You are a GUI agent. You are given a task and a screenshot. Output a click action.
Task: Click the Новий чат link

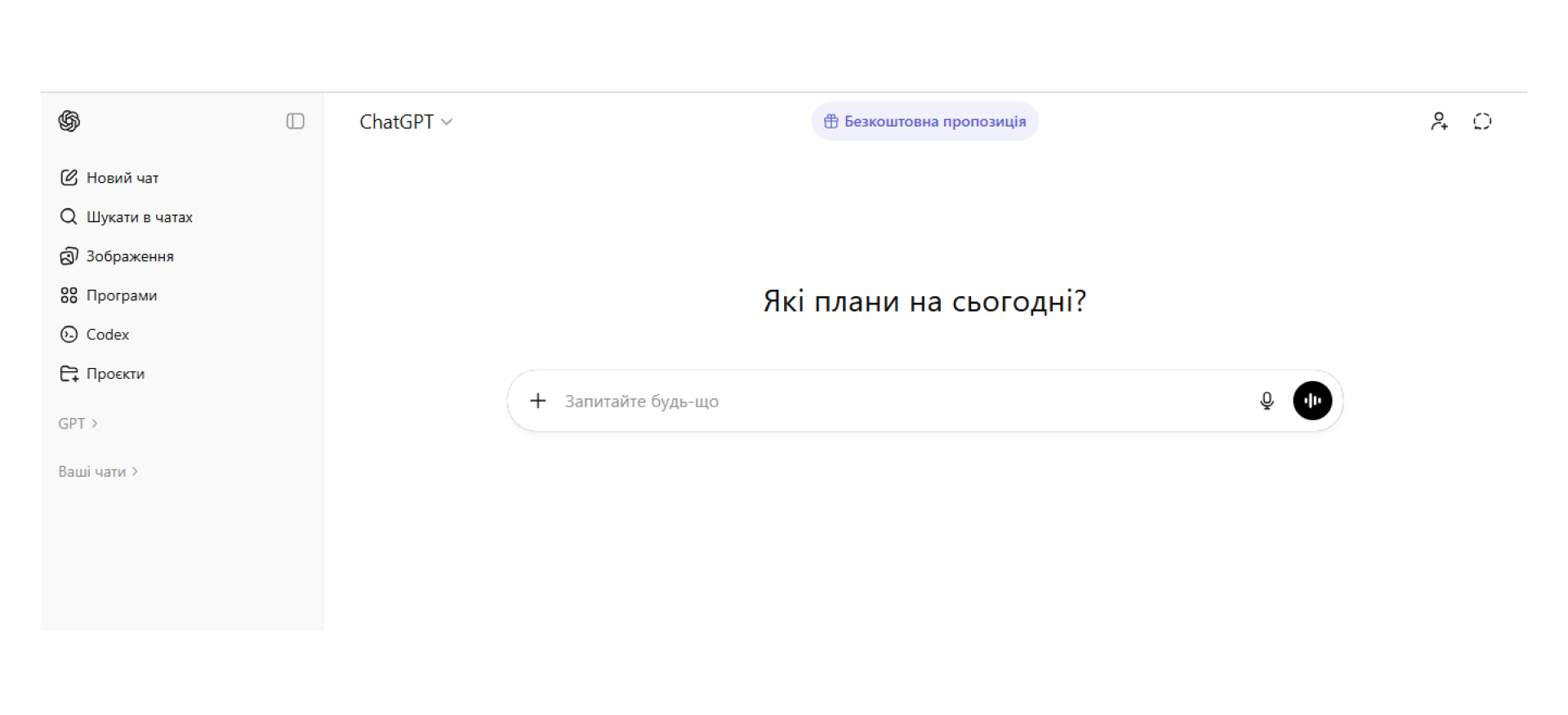click(122, 178)
